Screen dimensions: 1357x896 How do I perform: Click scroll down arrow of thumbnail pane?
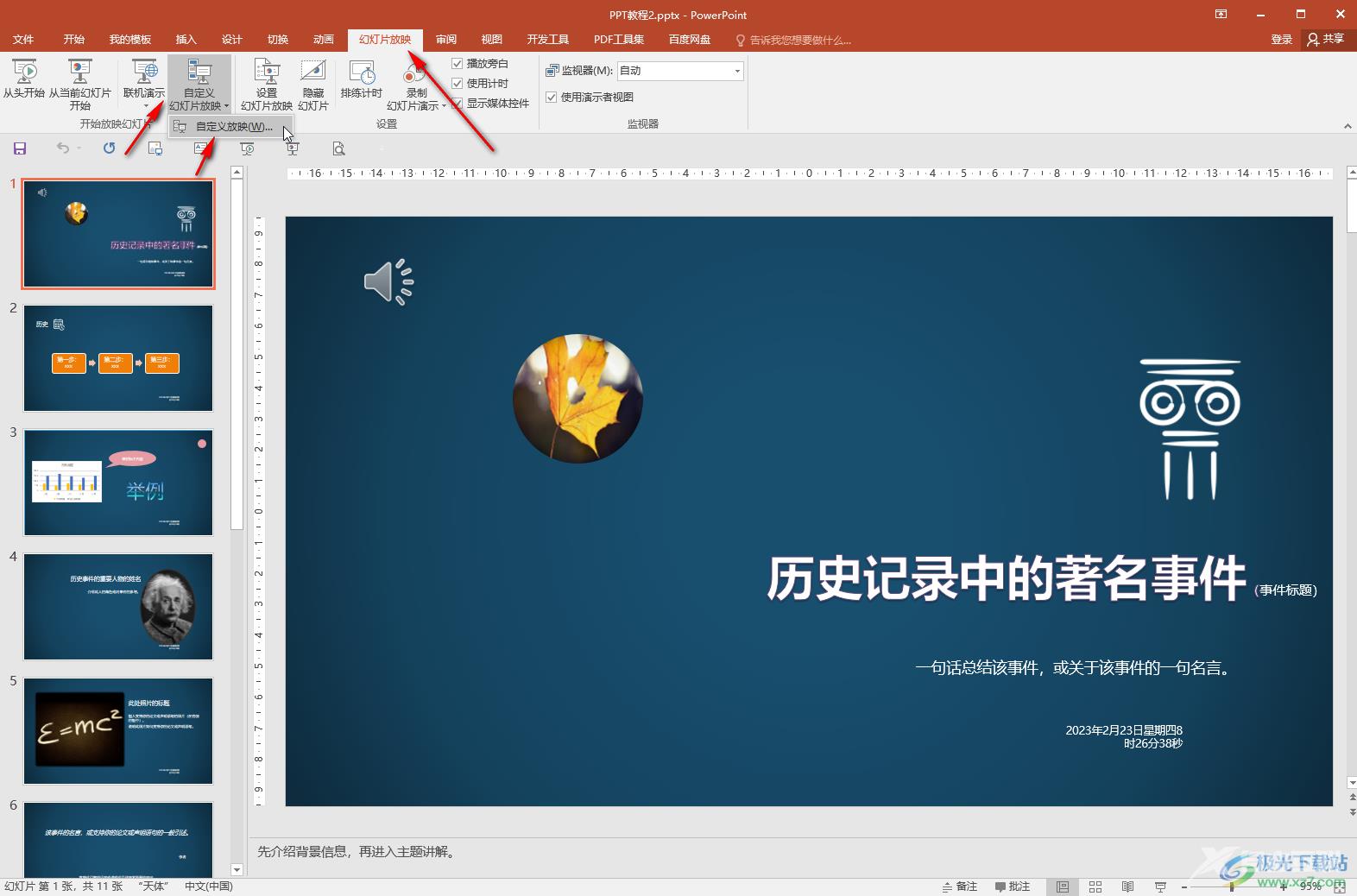(x=237, y=869)
